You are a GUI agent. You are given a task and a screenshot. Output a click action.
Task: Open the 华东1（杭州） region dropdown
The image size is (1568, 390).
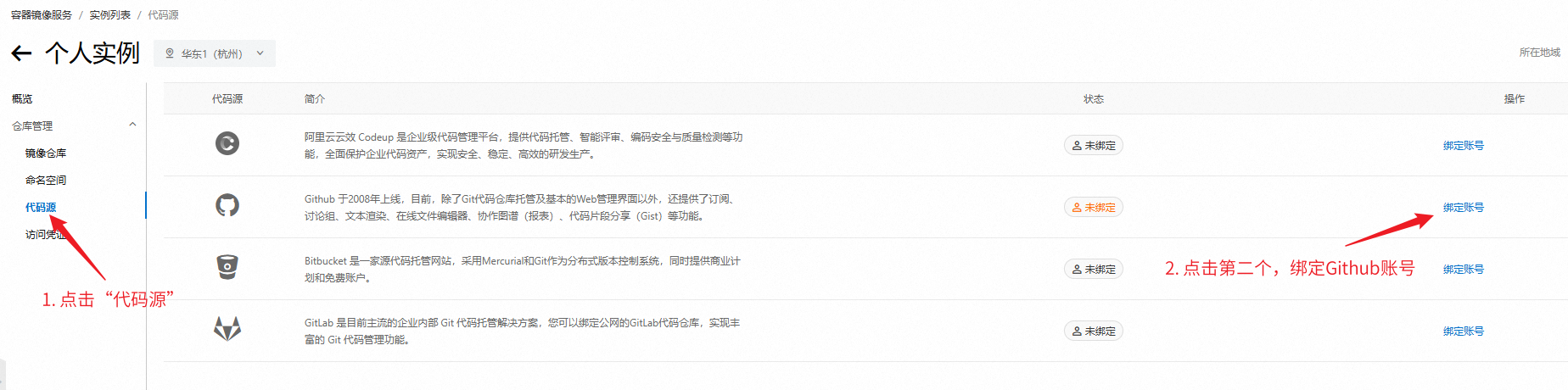215,53
